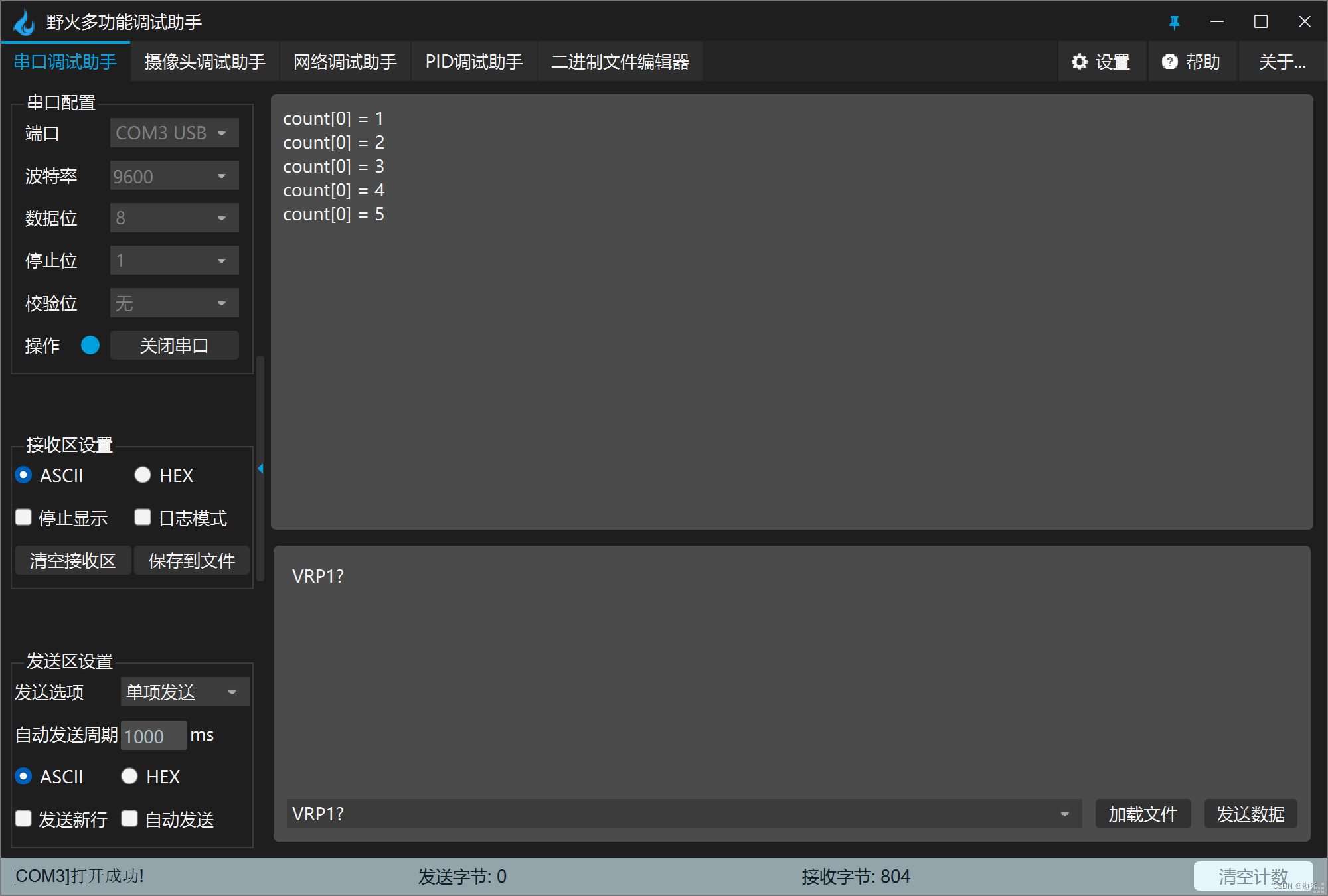Click 'COM3]打开成功!' status message
Screen dimensions: 1328x896
[79, 876]
